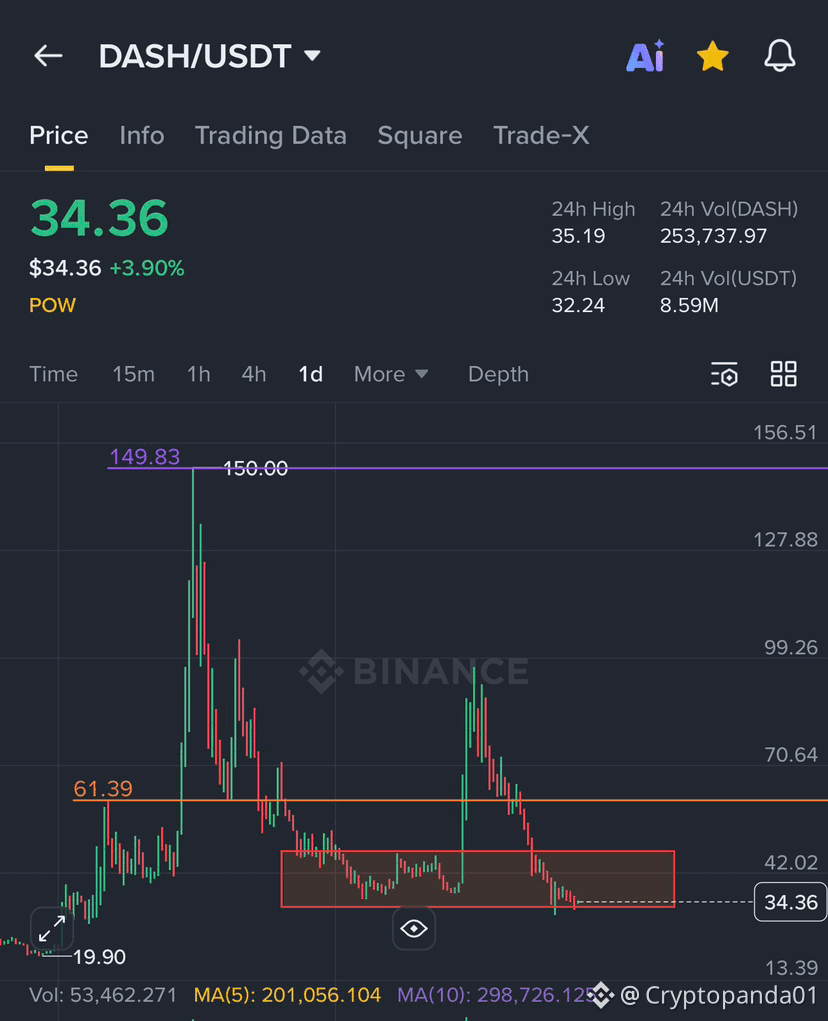This screenshot has width=828, height=1021.
Task: Click the large 34.36 last price
Action: (100, 218)
